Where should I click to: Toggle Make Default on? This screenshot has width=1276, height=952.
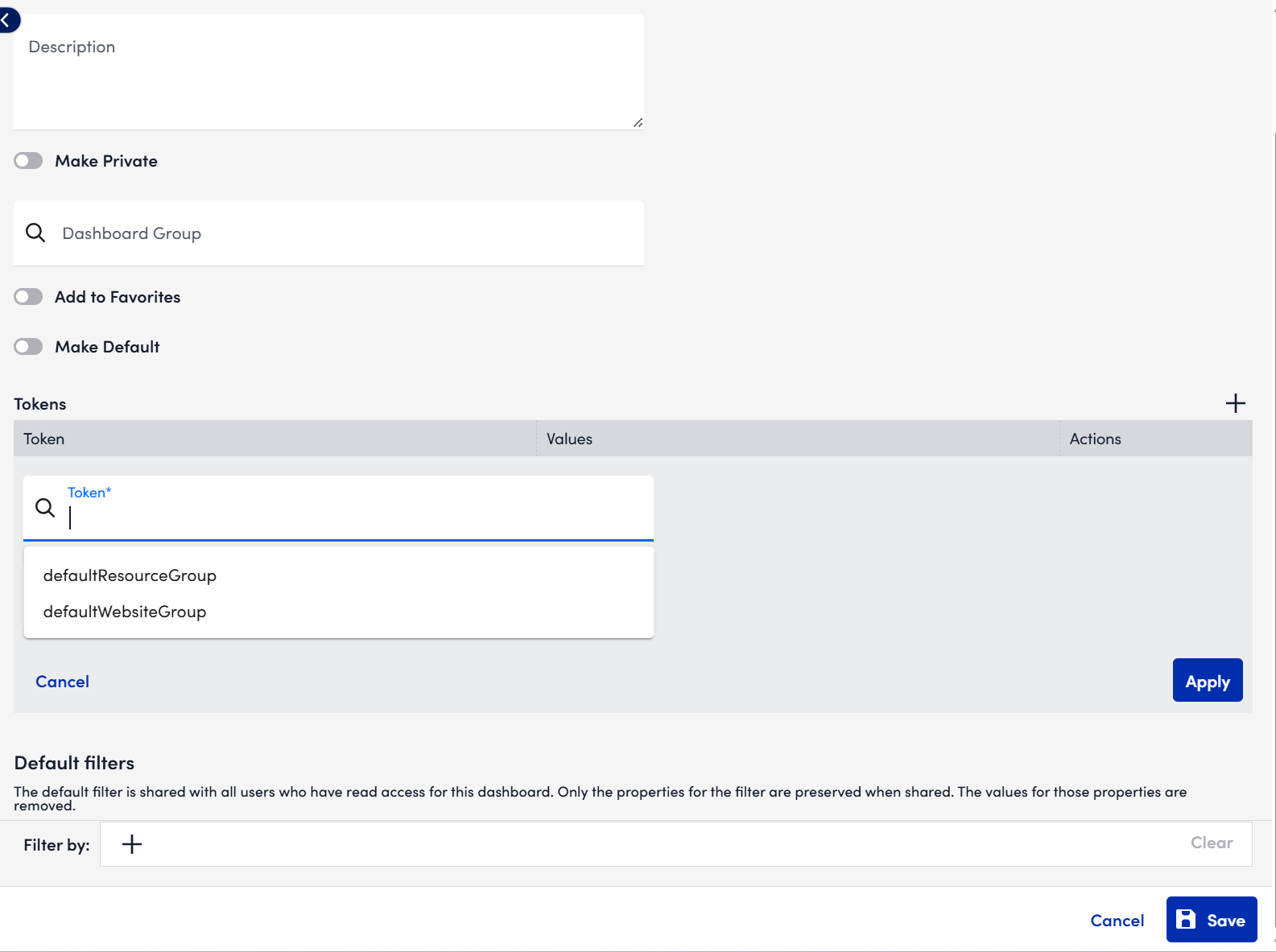28,347
